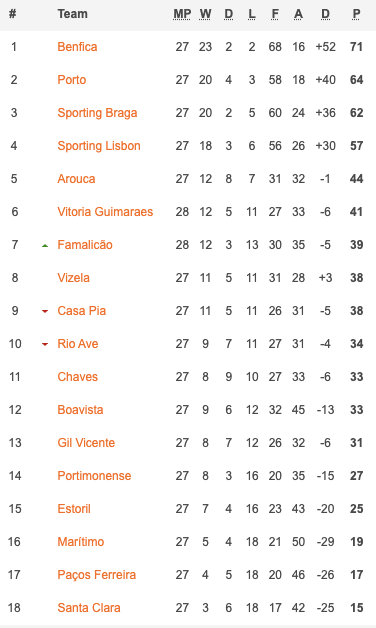The image size is (376, 628).
Task: Open the Vizela team page
Action: (x=73, y=278)
